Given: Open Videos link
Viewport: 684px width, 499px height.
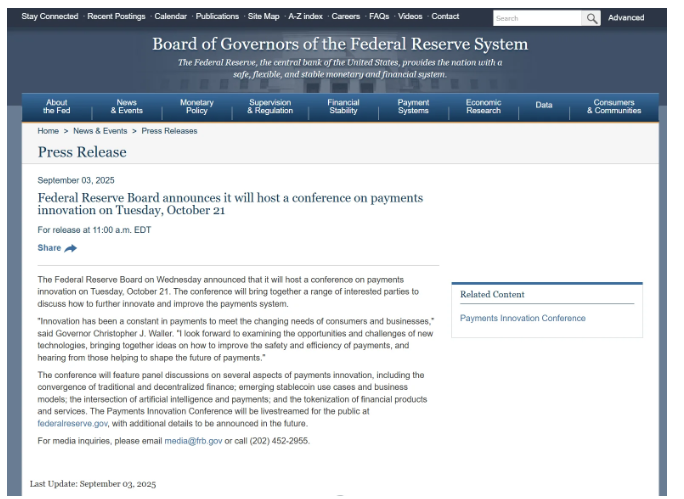Looking at the screenshot, I should point(410,16).
